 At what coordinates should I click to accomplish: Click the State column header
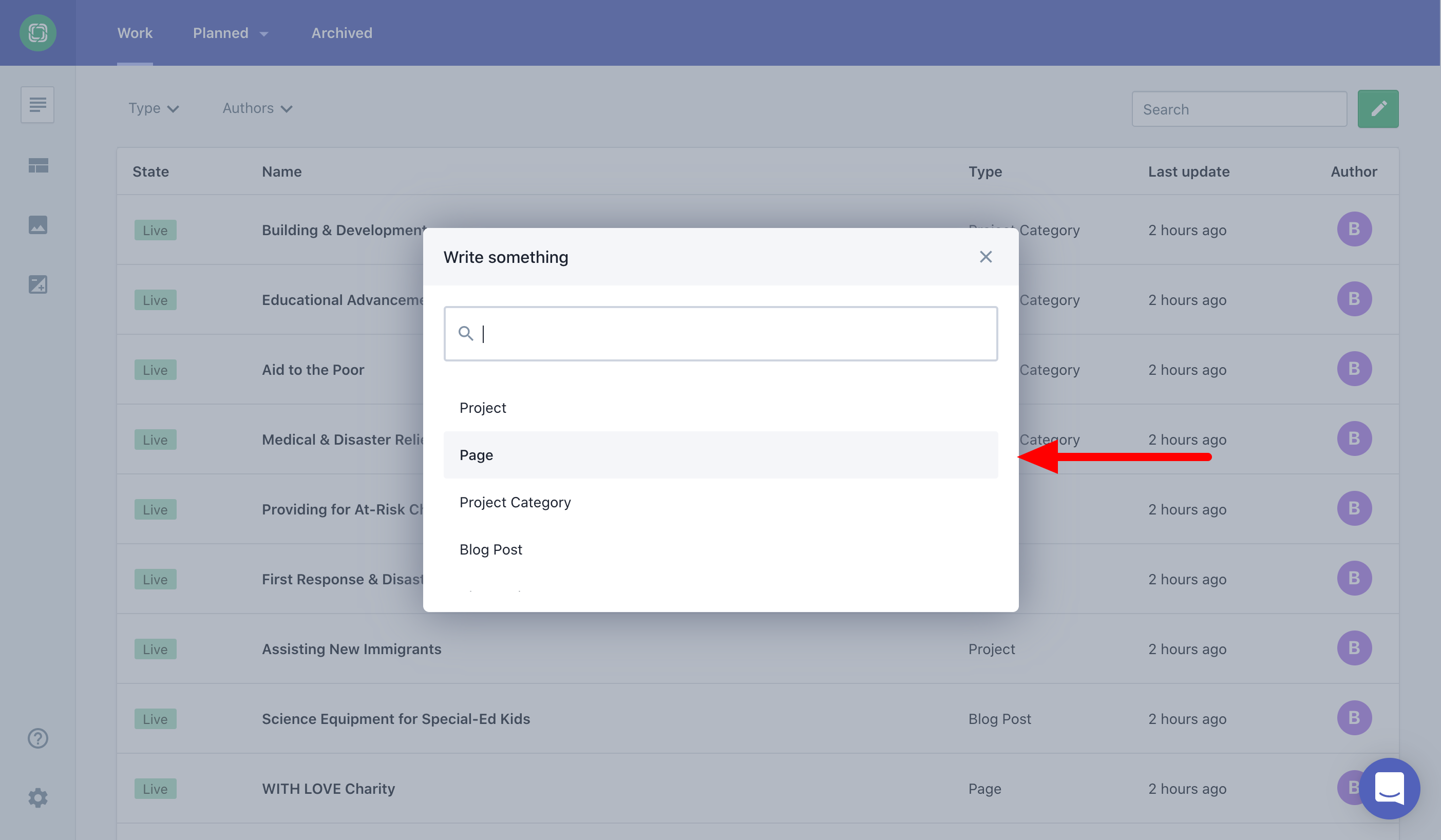click(150, 171)
